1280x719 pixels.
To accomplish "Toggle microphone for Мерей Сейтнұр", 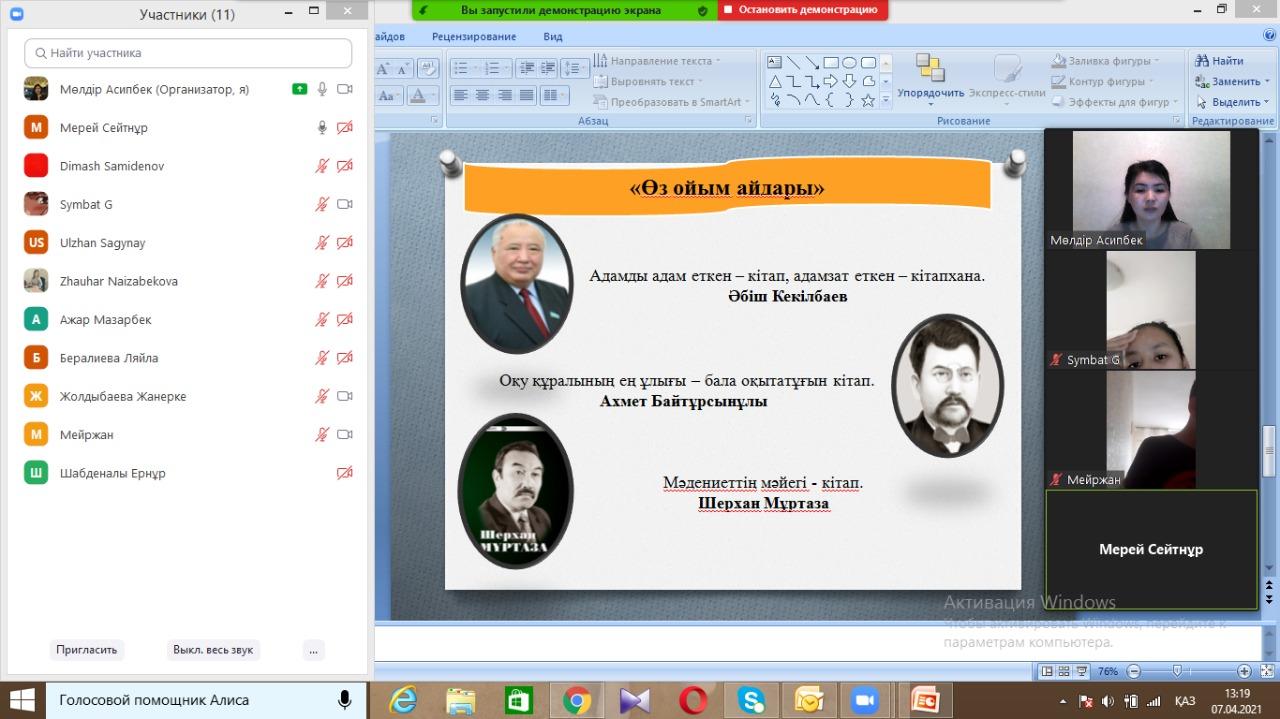I will 322,128.
